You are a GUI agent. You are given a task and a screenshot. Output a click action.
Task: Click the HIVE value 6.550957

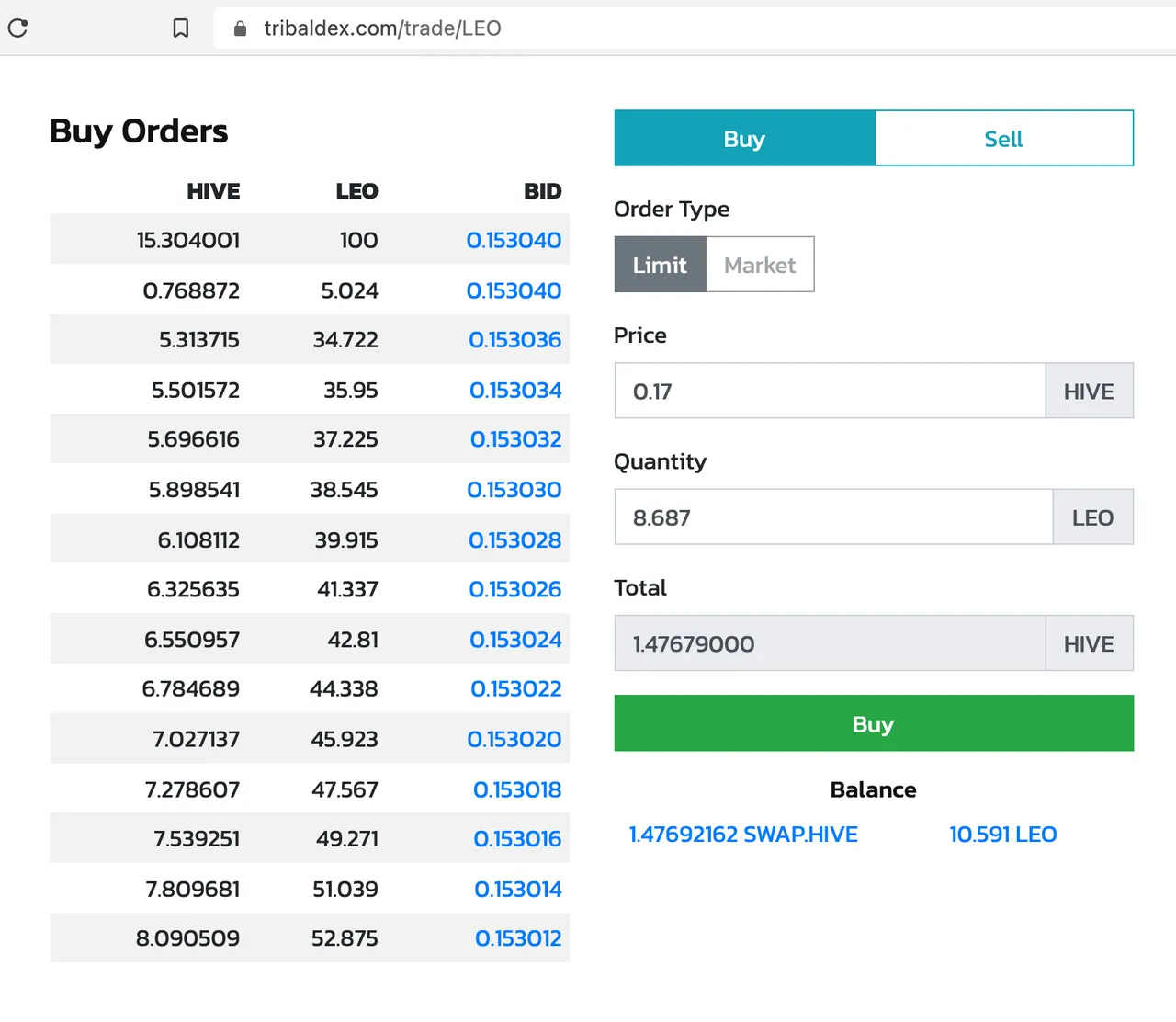coord(192,640)
